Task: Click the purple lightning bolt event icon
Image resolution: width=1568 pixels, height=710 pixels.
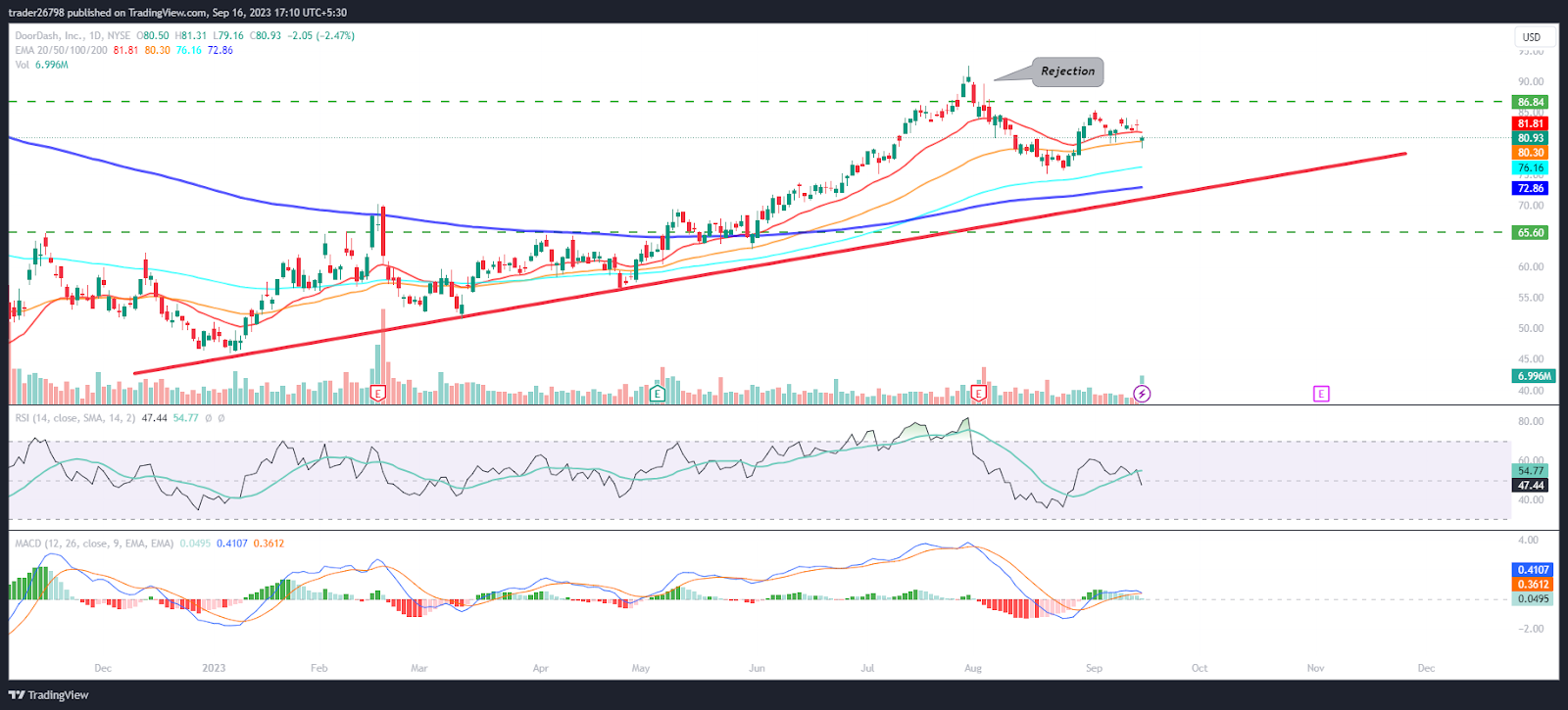Action: pyautogui.click(x=1142, y=394)
